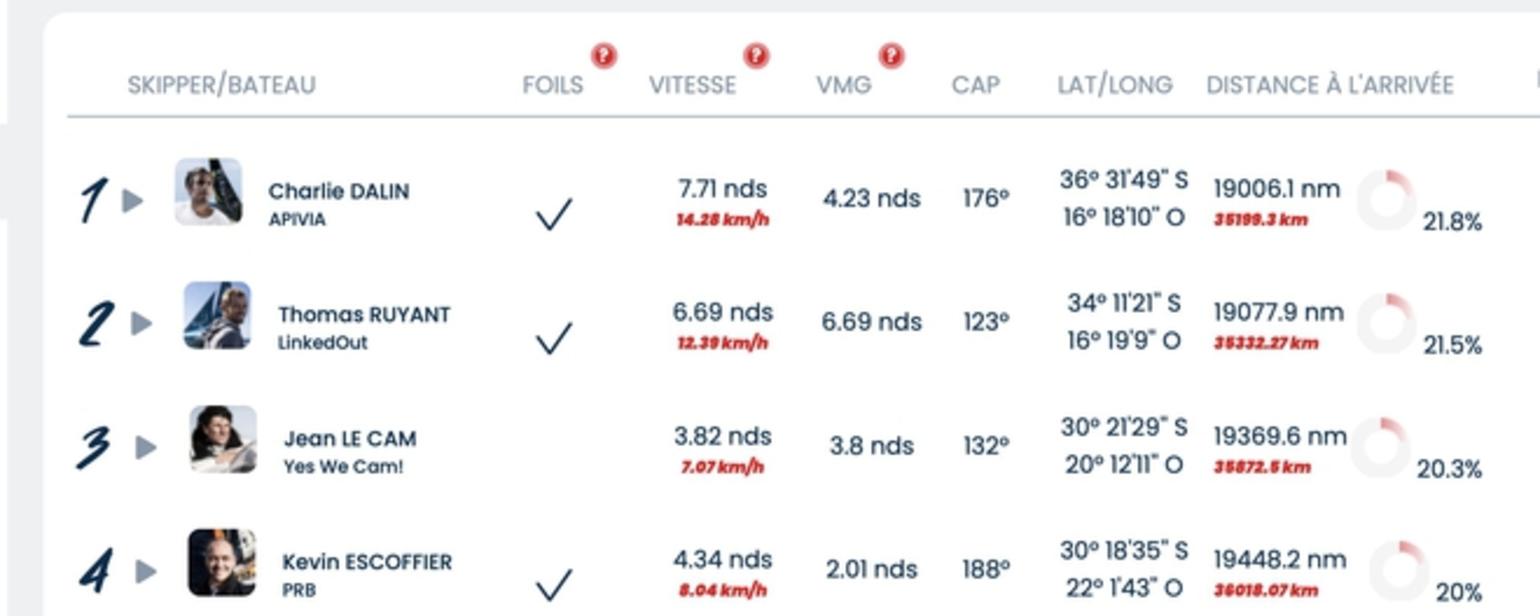Sort by the VITESSE column header
This screenshot has width=1540, height=616.
(692, 85)
